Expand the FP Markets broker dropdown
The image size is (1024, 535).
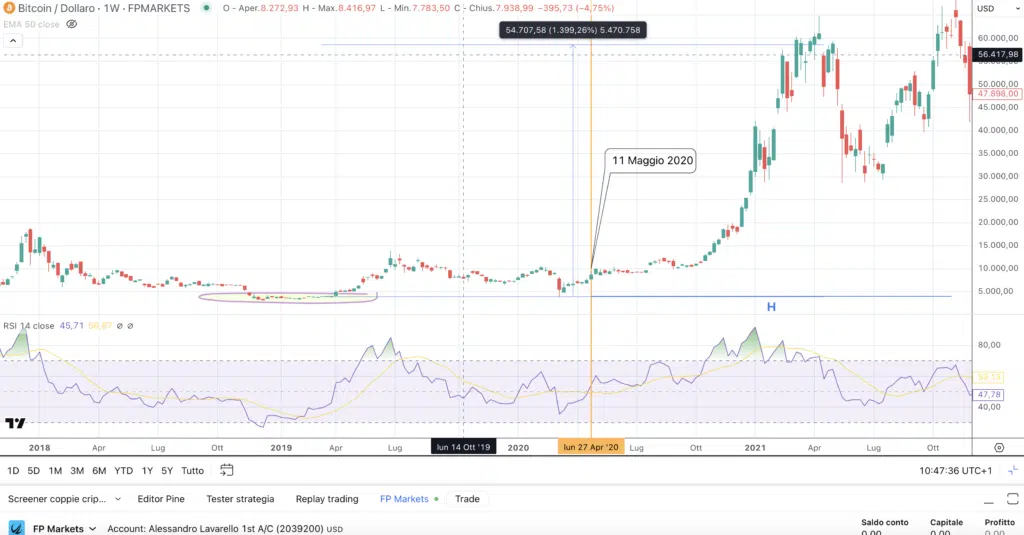(92, 528)
